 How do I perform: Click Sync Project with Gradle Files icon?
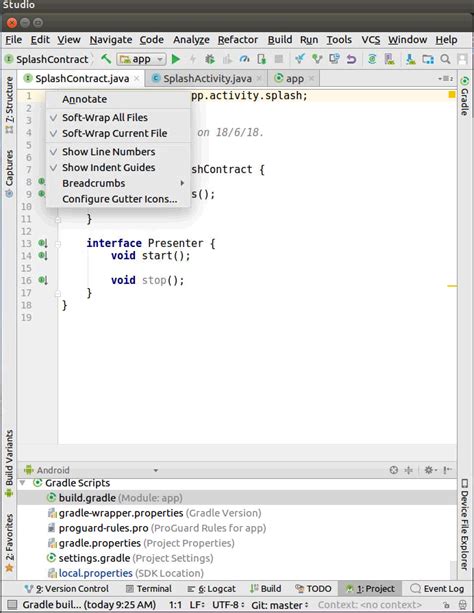pyautogui.click(x=372, y=59)
